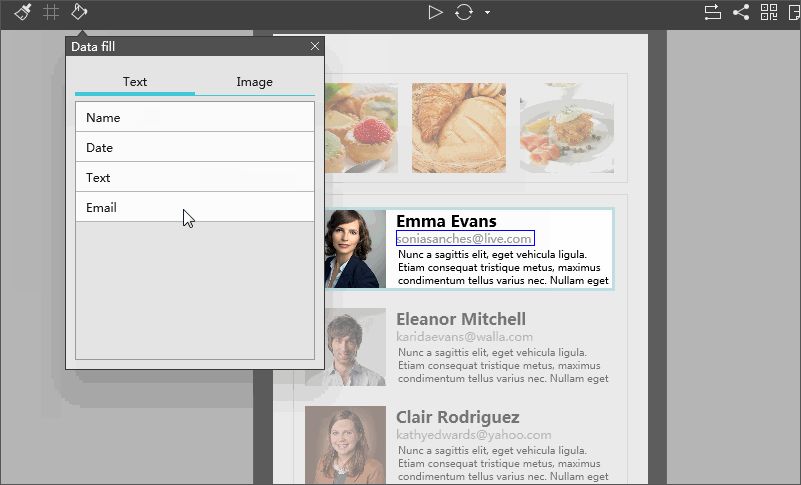Click kathyedwards@yahoo.com email text

474,435
